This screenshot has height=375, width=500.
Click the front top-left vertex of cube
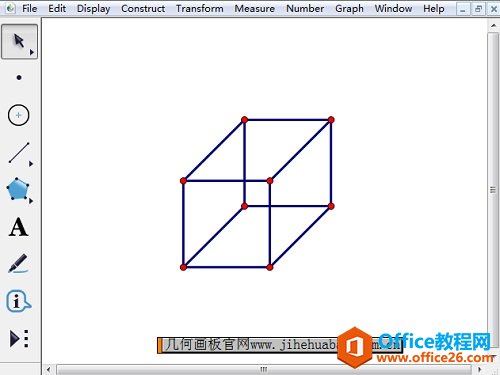(183, 181)
